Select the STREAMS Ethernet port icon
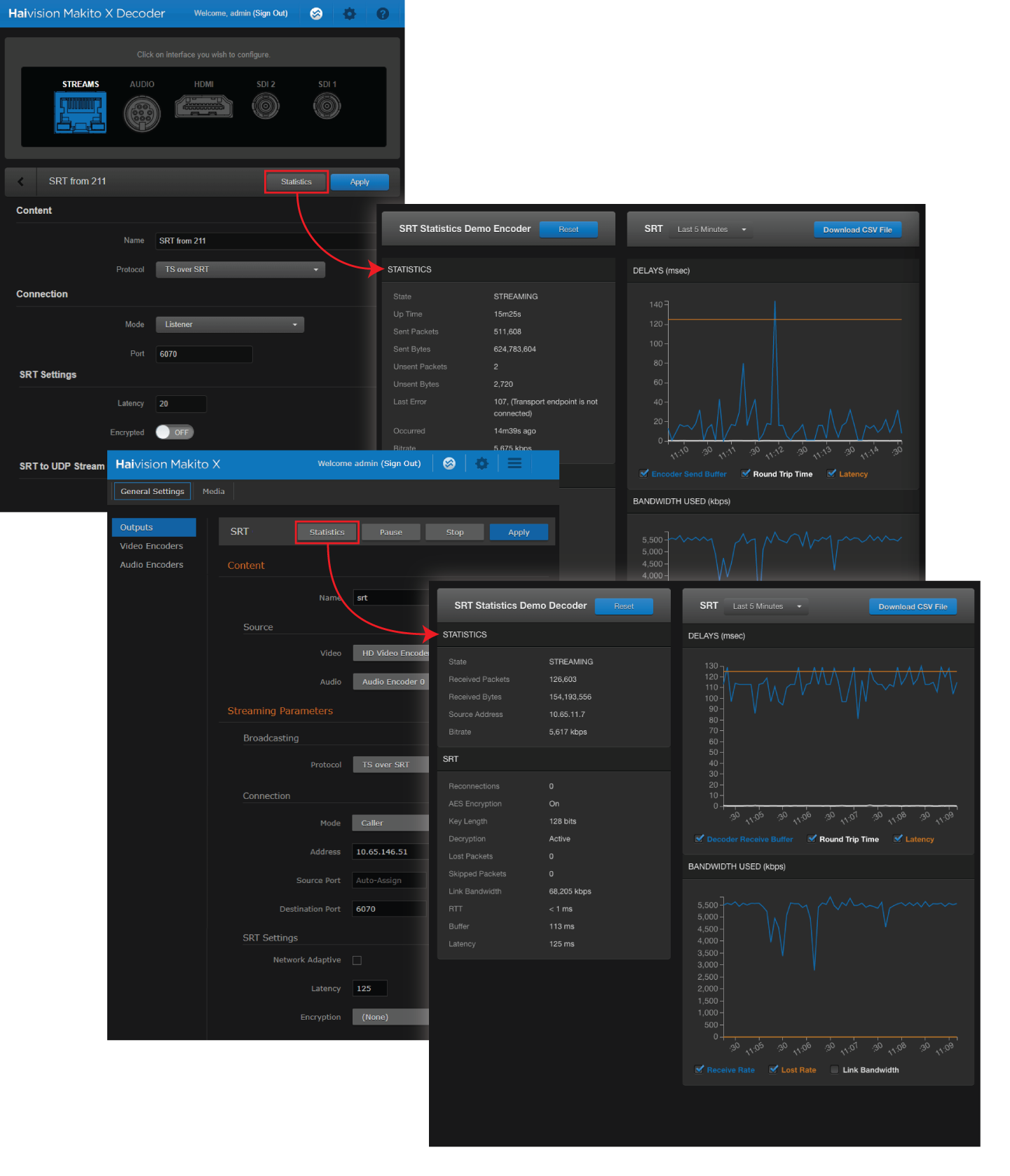The width and height of the screenshot is (1010, 1176). click(81, 112)
